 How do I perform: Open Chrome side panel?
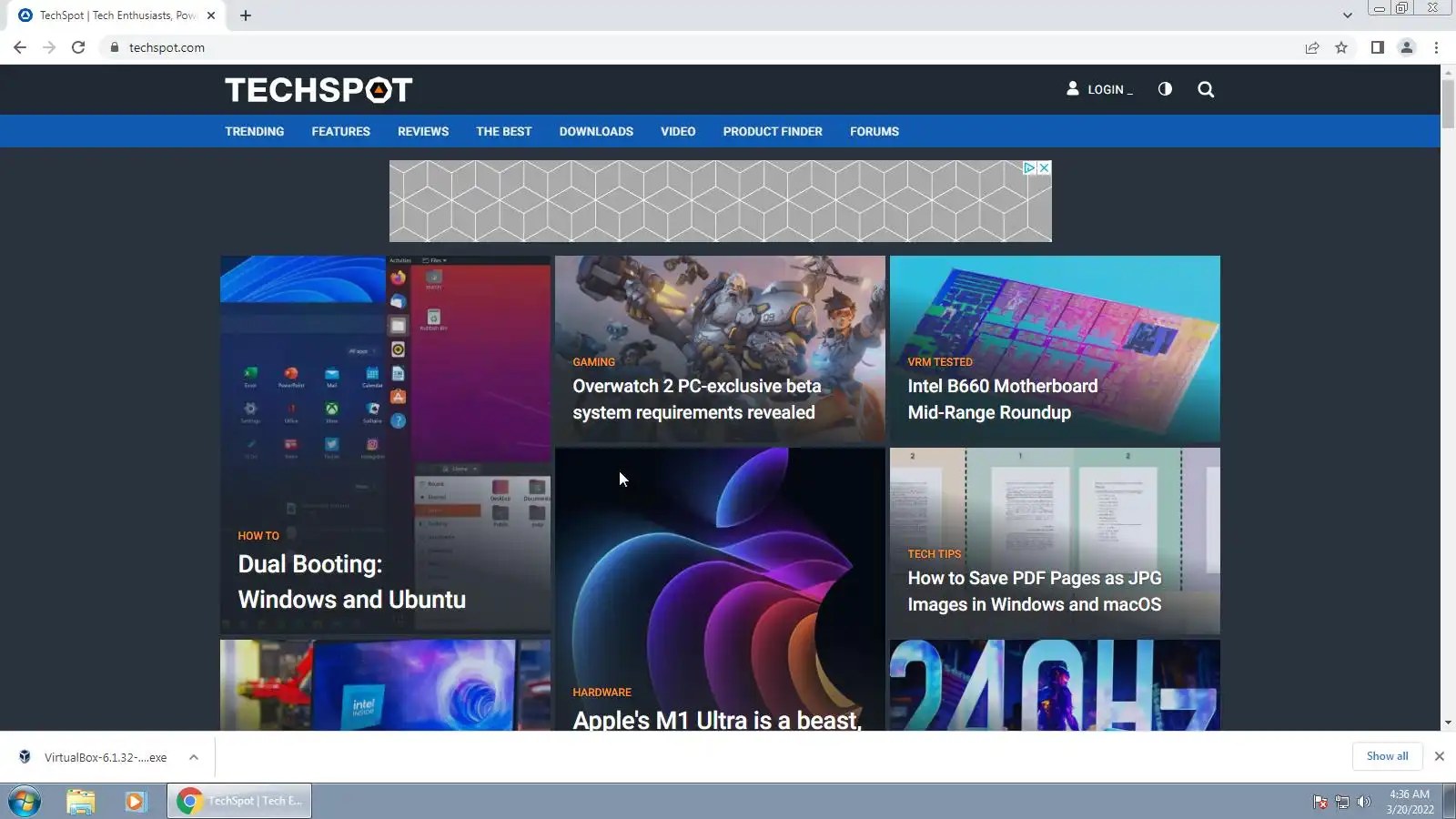[x=1378, y=47]
